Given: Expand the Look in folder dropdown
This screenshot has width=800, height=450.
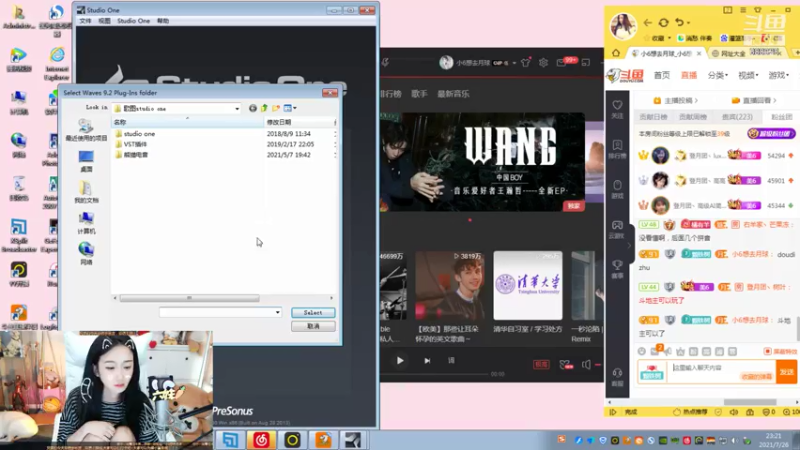Looking at the screenshot, I should (237, 109).
